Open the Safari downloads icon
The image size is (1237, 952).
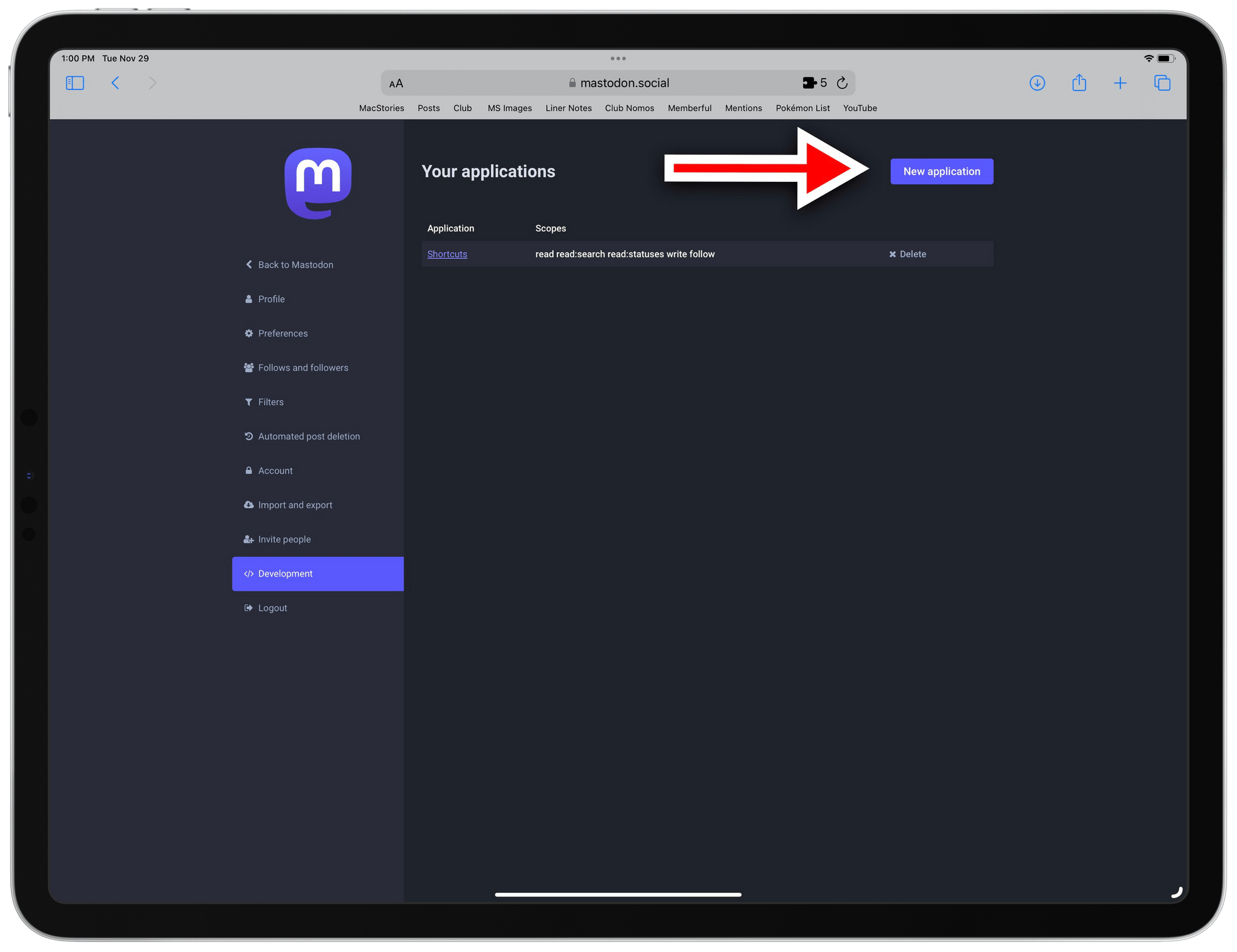tap(1037, 83)
